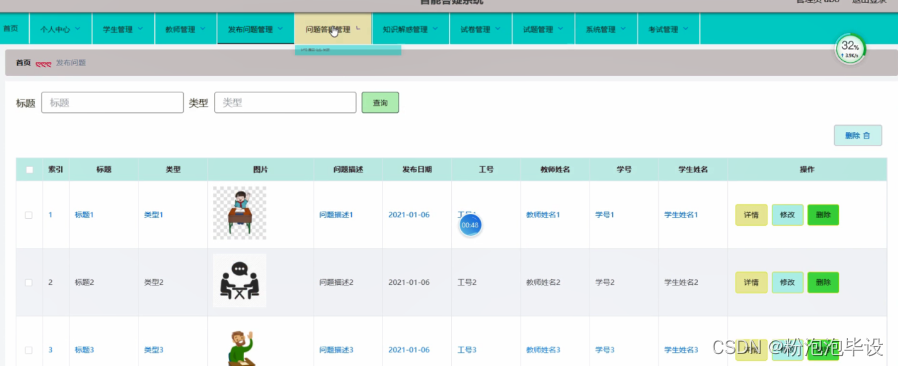Expand the chevron next to 试卷管理
The image size is (899, 366).
coord(498,29)
